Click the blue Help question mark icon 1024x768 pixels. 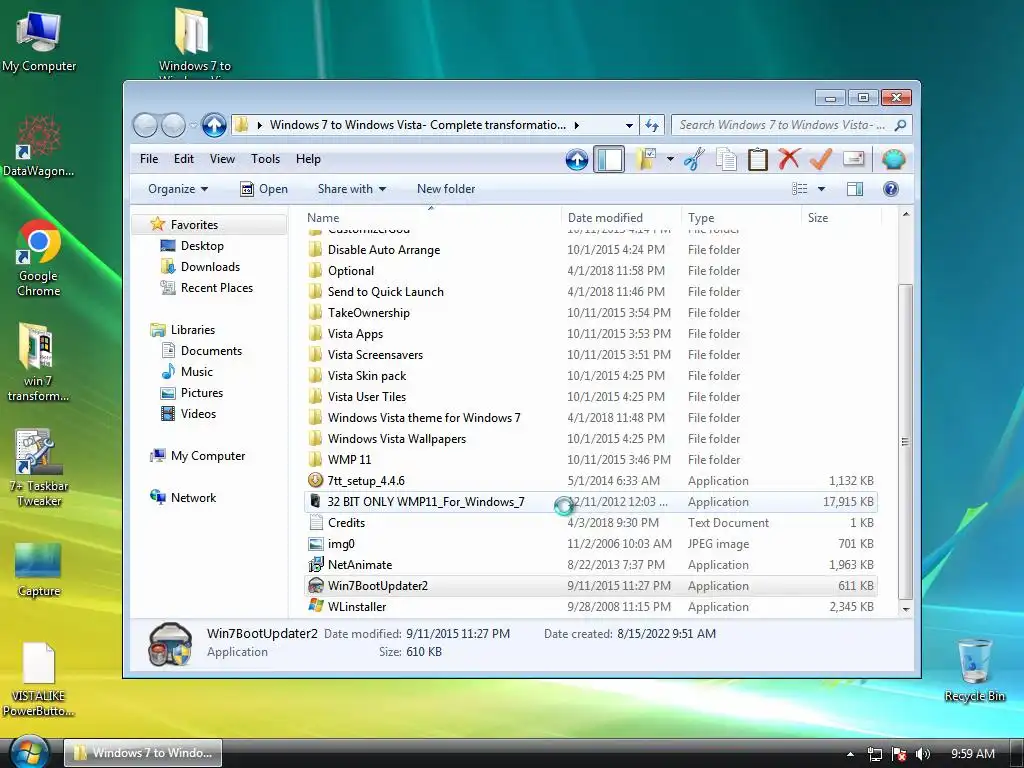click(x=890, y=189)
